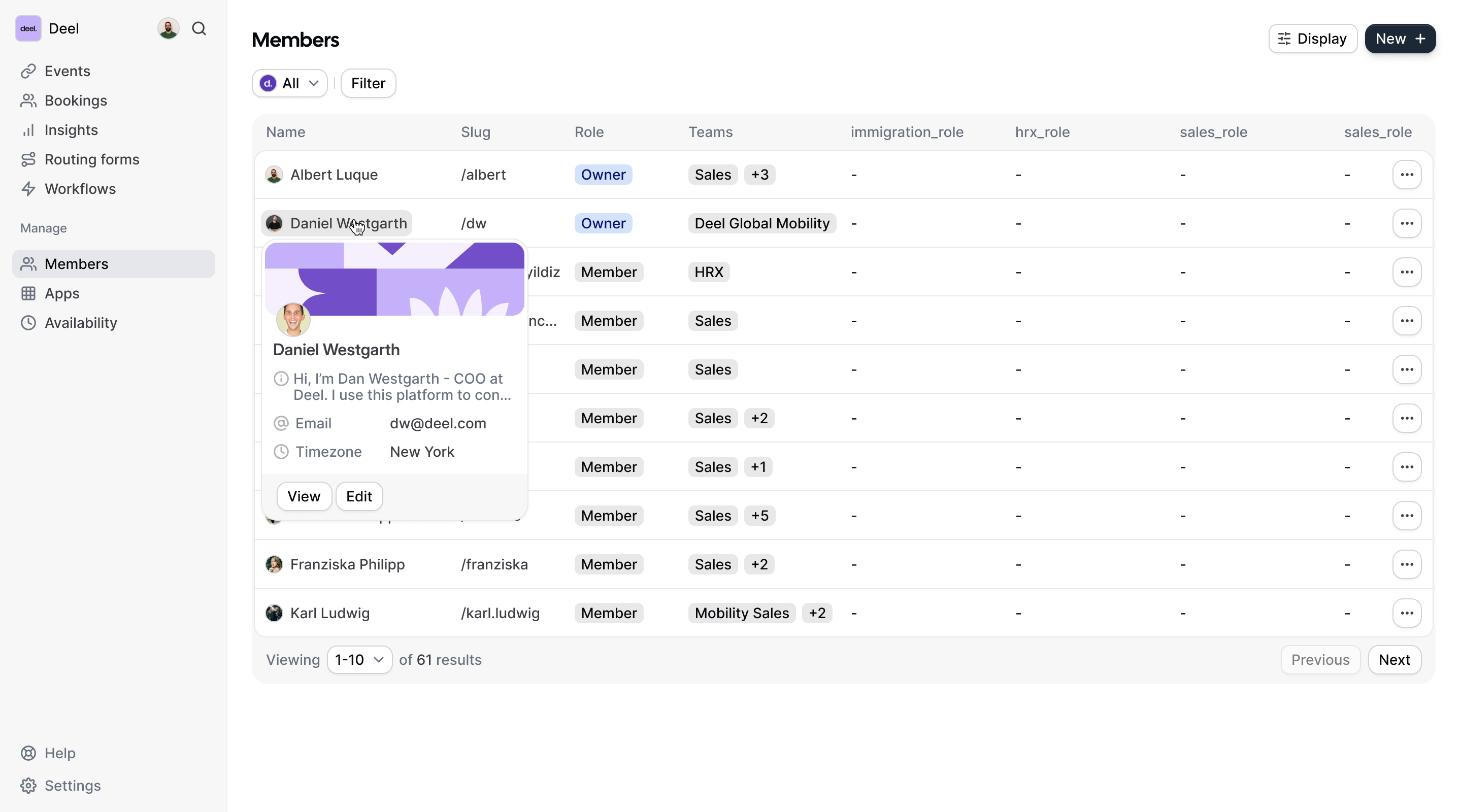Open the Display options dropdown

(x=1313, y=39)
